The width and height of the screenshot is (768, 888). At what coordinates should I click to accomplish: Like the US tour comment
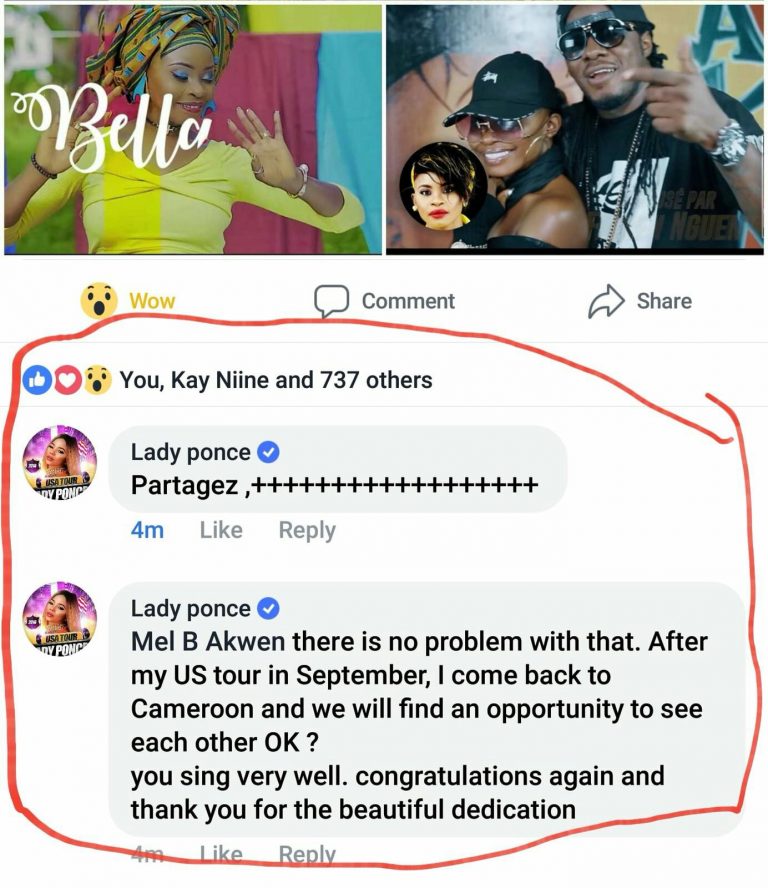(x=221, y=853)
